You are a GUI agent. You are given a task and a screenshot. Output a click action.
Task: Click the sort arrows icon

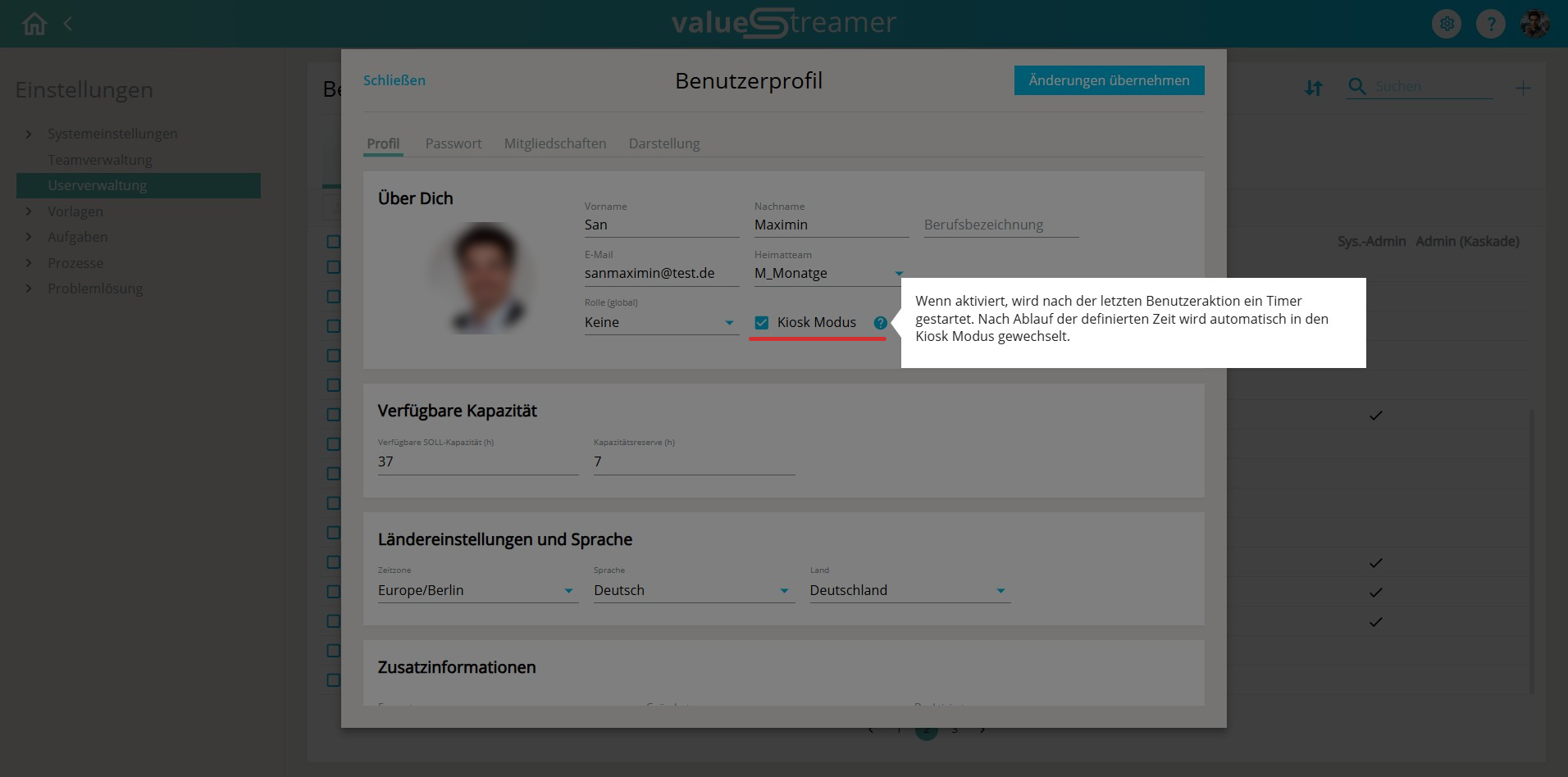(1314, 88)
